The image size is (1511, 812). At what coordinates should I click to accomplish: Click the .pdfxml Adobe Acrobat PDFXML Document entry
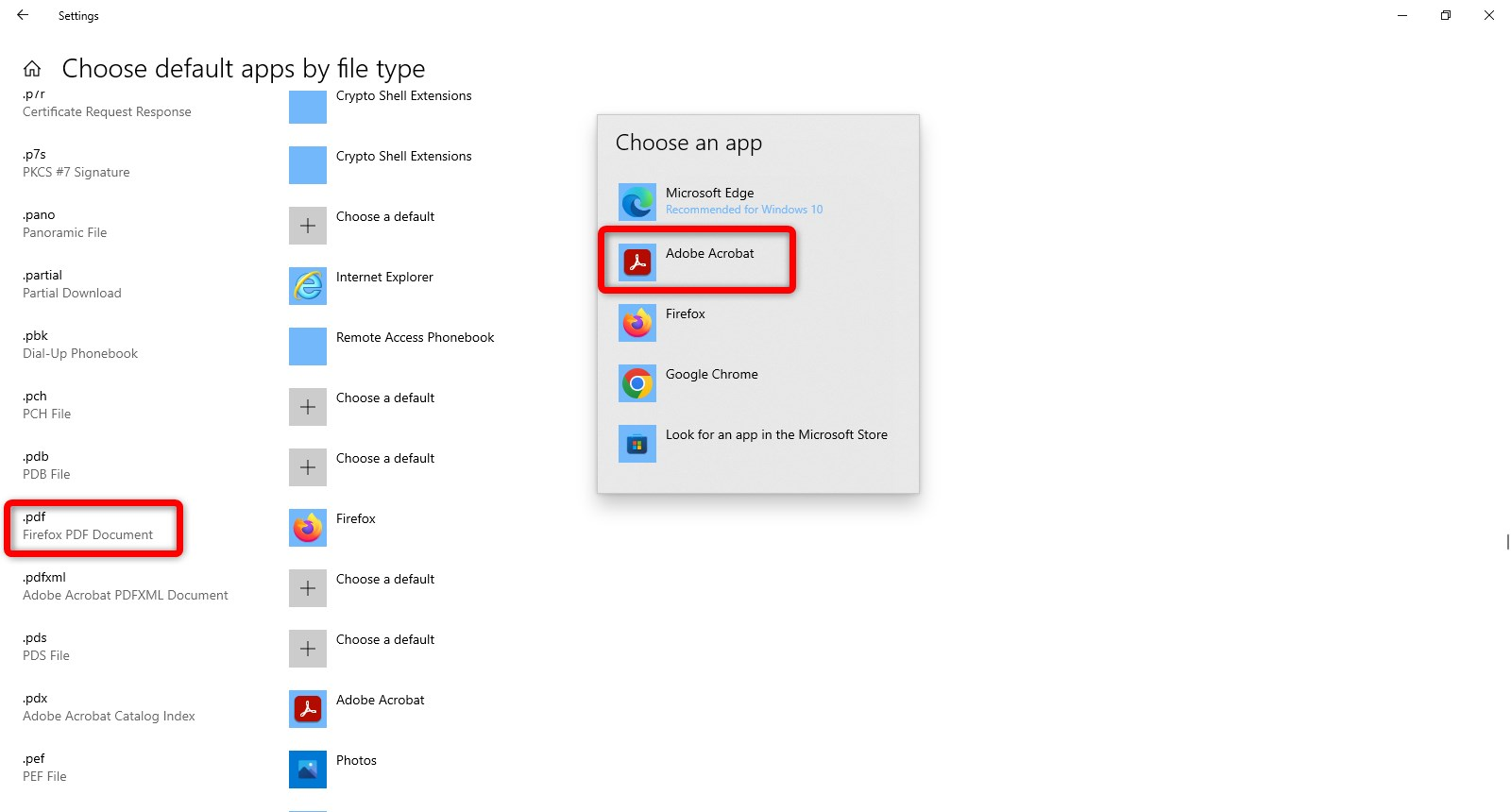click(x=126, y=586)
